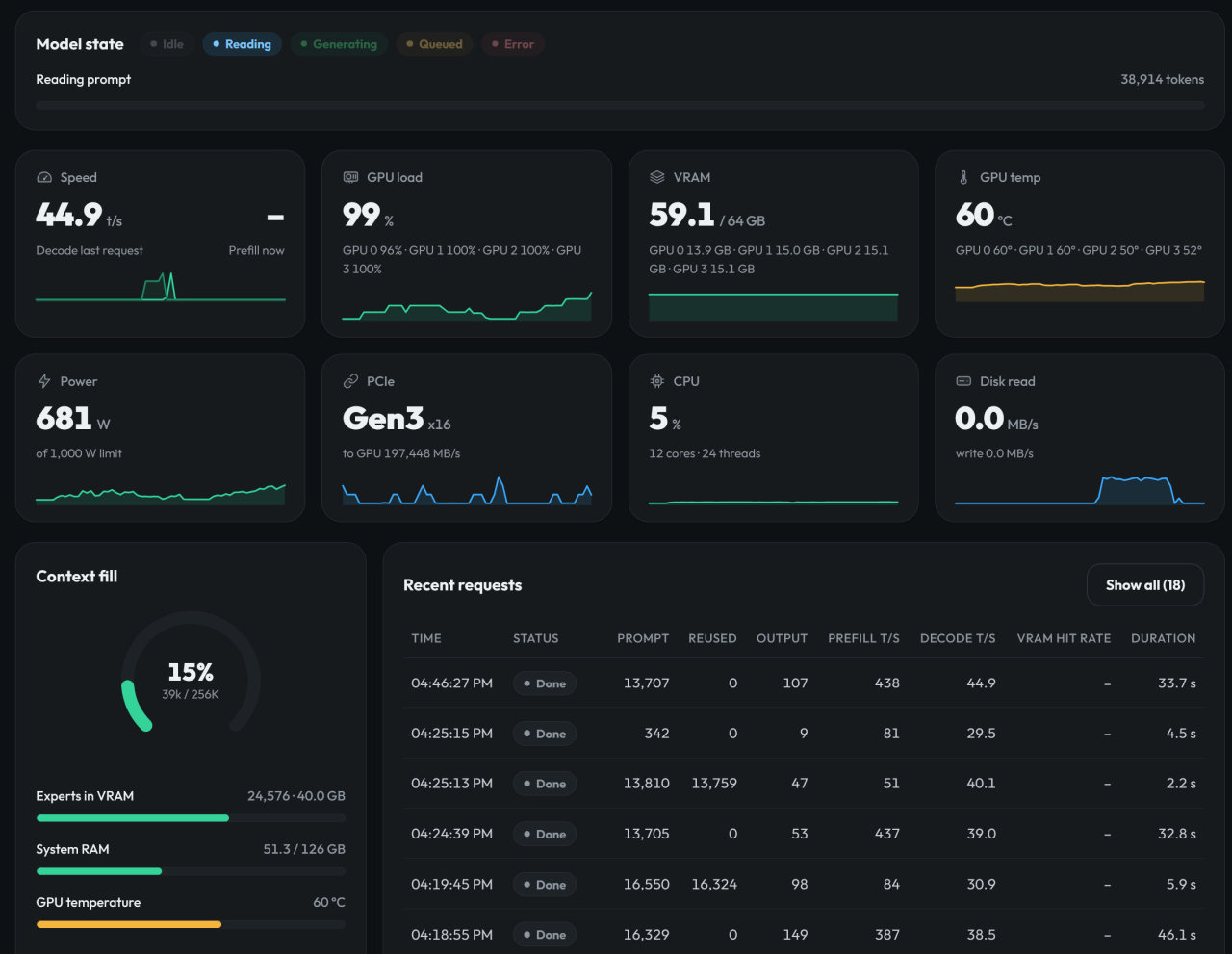Click the Experts in VRAM bar
This screenshot has height=954, width=1232.
pos(191,818)
